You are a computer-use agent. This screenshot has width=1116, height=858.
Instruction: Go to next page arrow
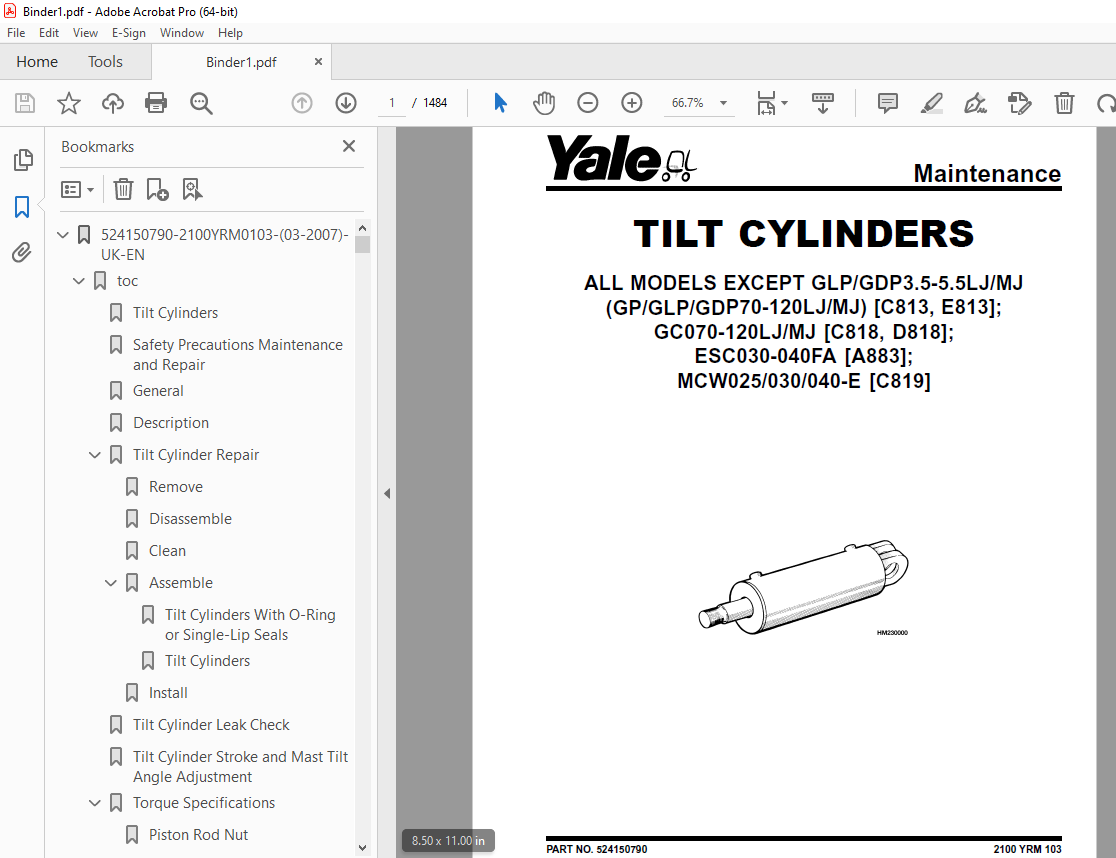tap(346, 103)
